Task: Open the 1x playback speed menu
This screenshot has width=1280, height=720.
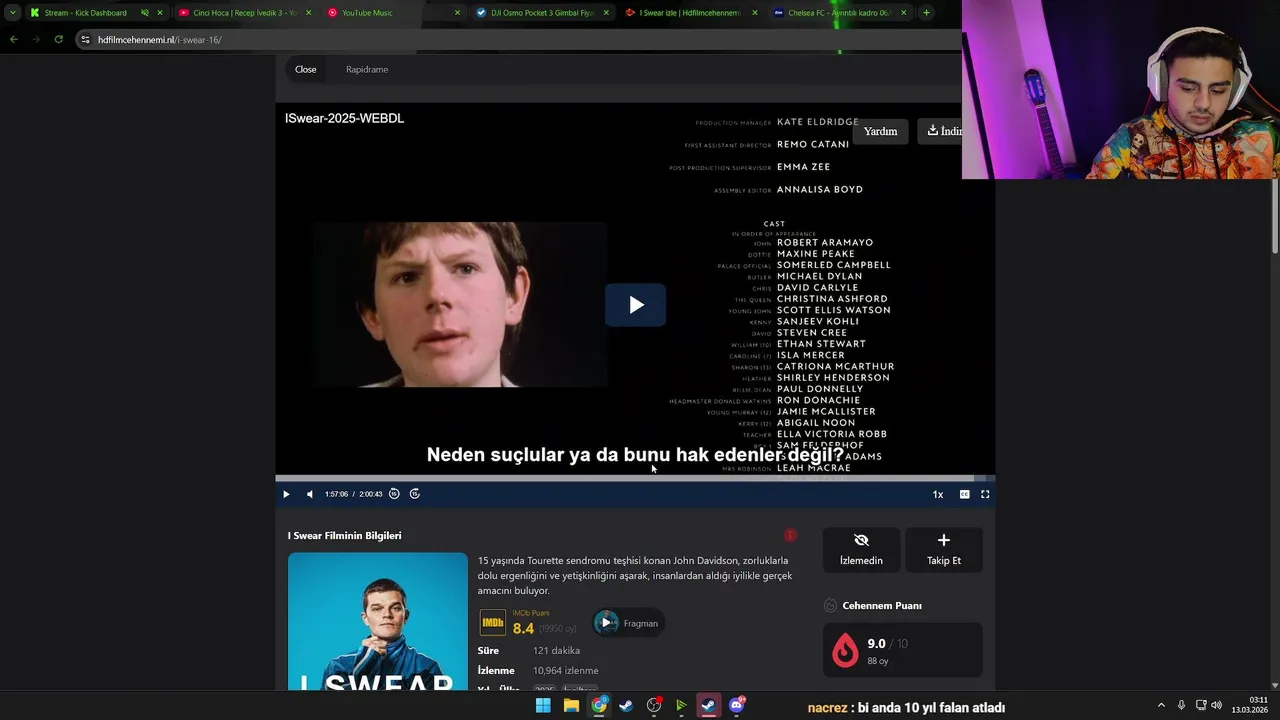Action: click(x=938, y=494)
